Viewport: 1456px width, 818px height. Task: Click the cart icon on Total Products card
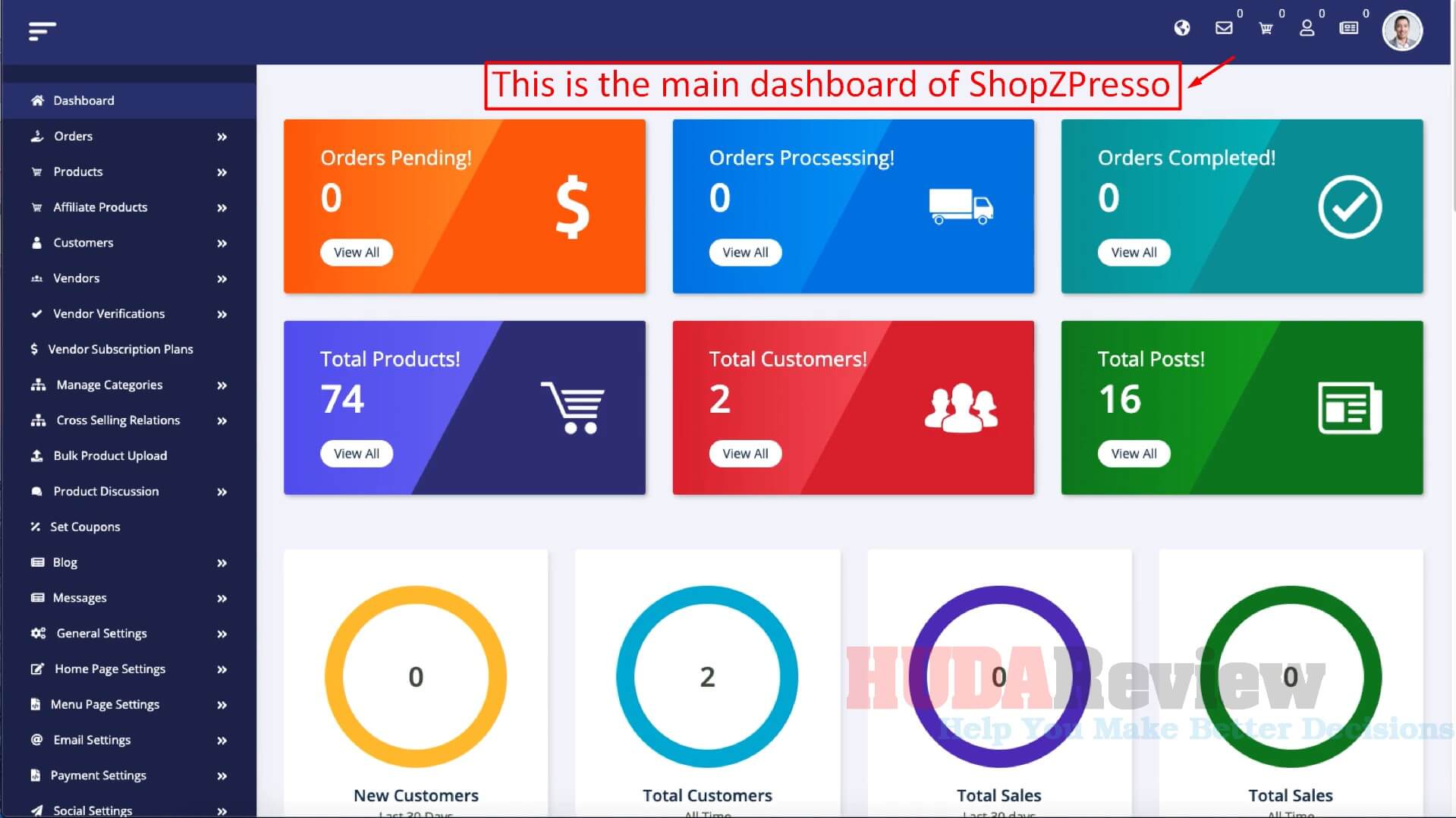click(x=573, y=407)
